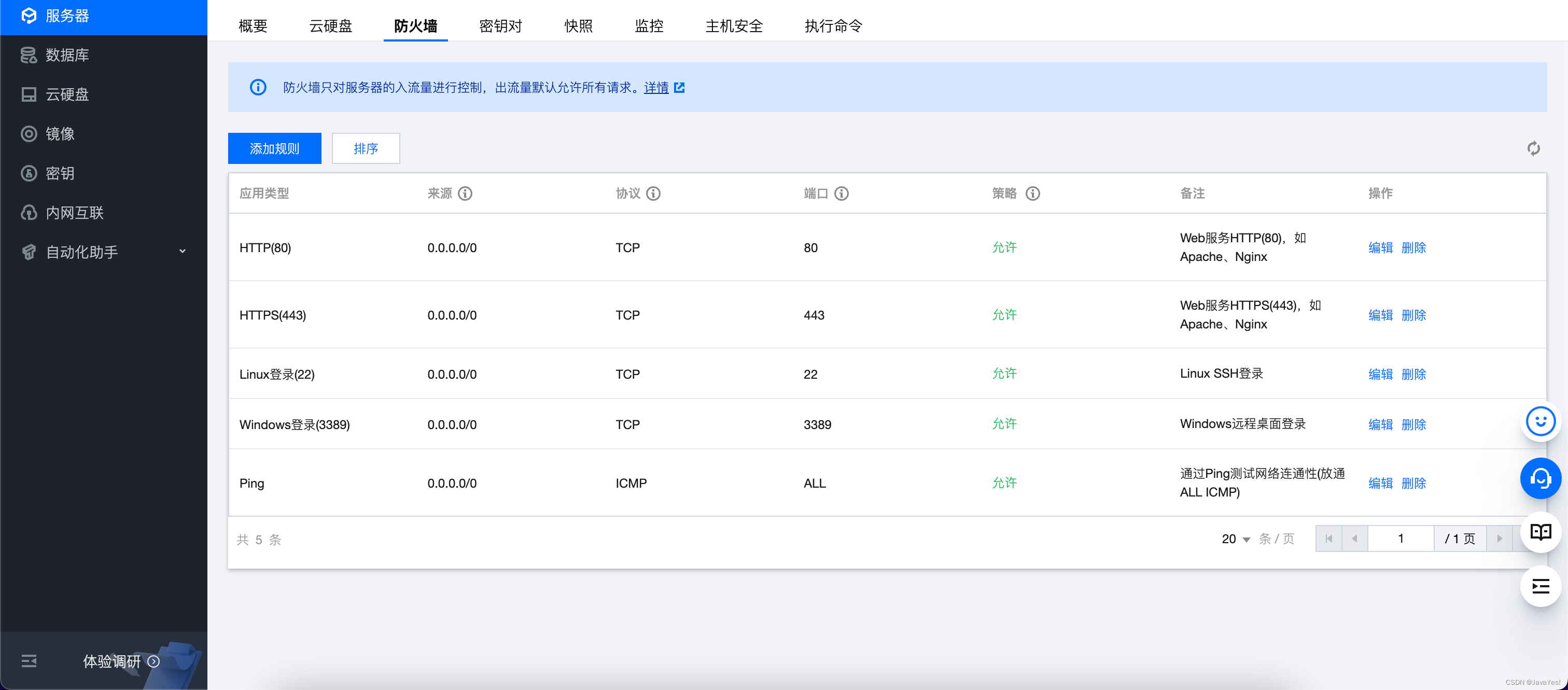Open the documentation book floating button

click(1540, 533)
